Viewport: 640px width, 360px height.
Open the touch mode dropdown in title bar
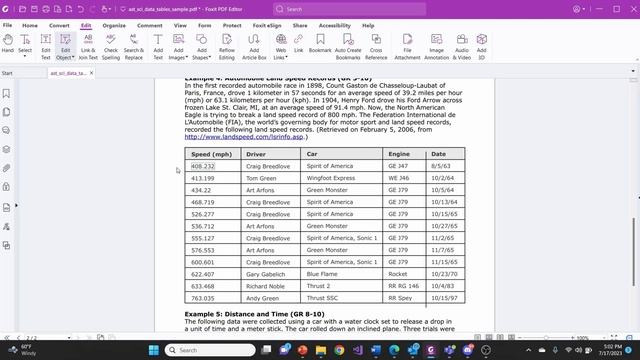[x=109, y=9]
